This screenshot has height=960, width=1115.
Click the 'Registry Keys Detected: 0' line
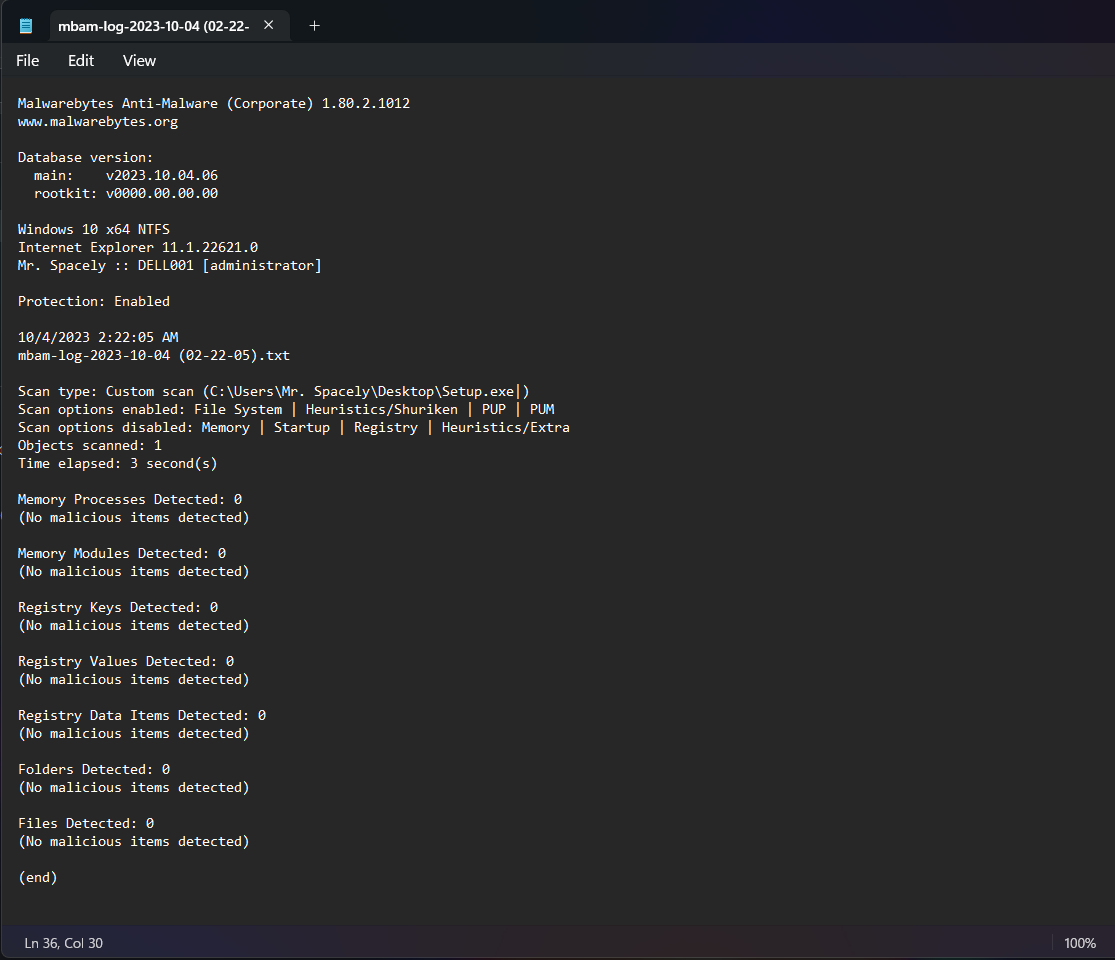pyautogui.click(x=118, y=608)
